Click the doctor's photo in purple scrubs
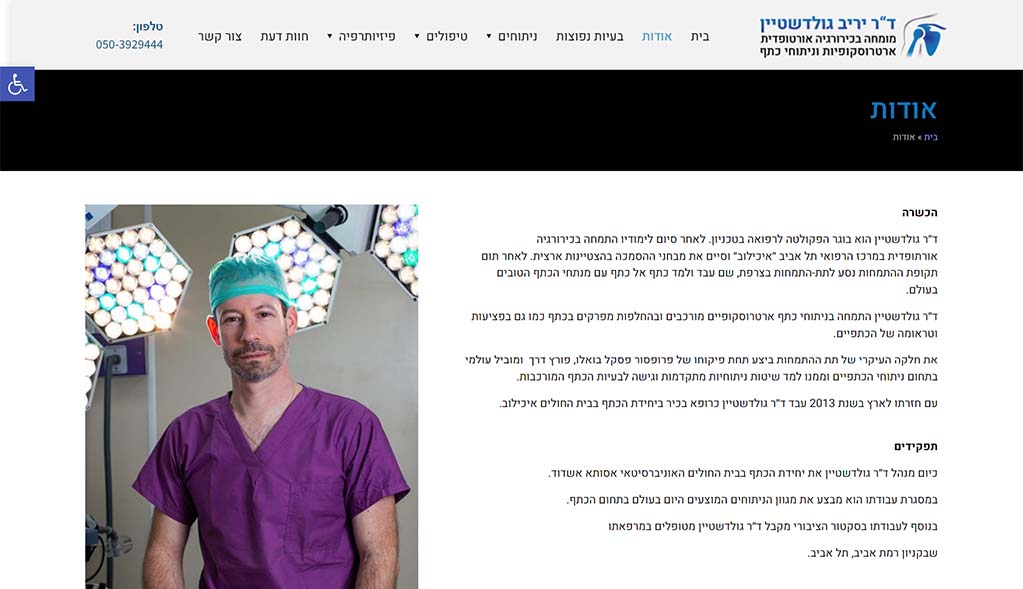 (x=251, y=397)
